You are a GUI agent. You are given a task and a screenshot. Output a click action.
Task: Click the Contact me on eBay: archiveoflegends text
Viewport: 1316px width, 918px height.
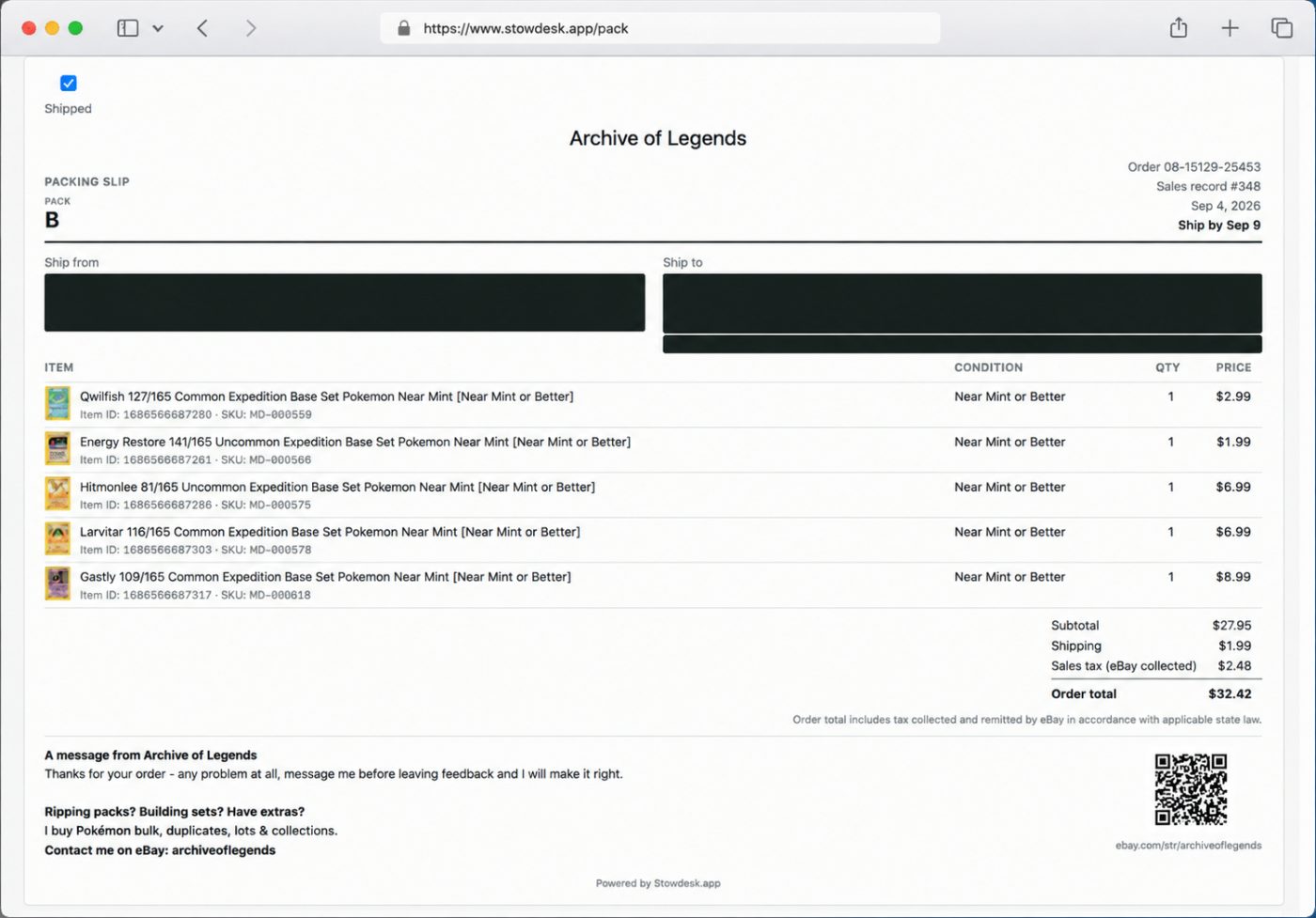[x=160, y=850]
